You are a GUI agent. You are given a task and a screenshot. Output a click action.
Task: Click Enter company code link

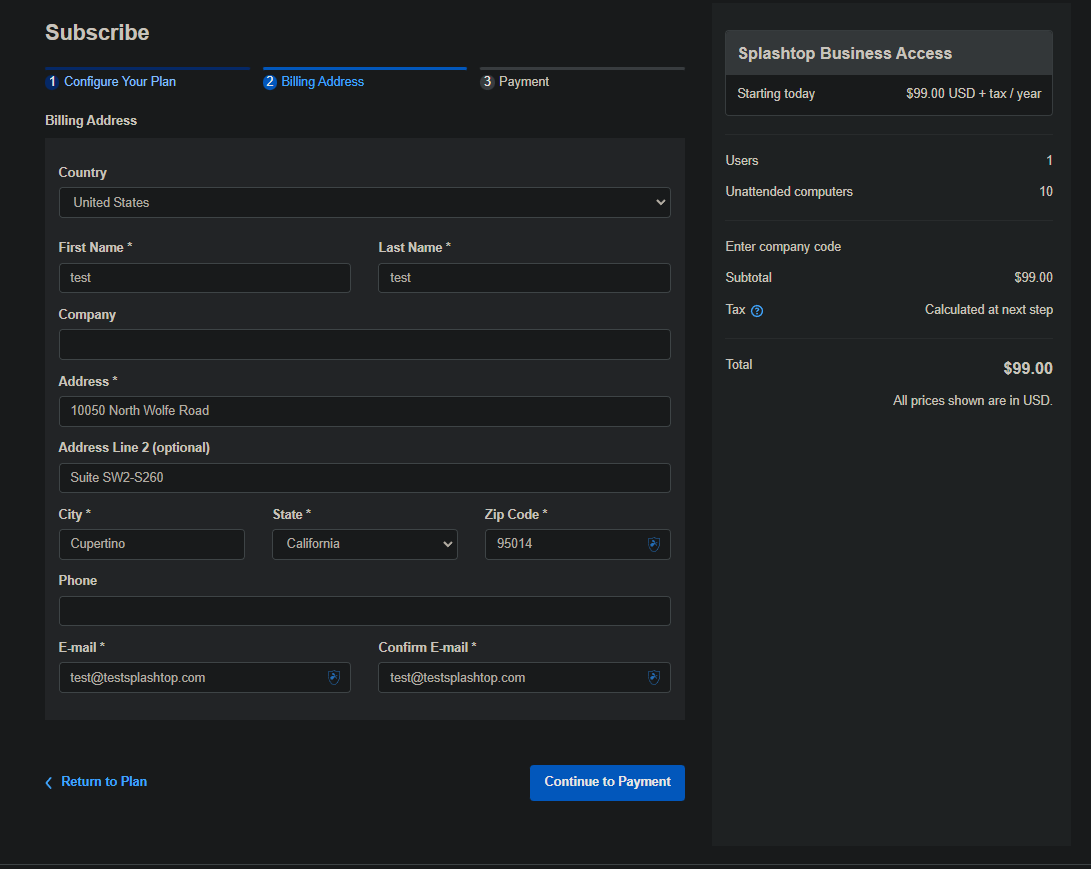click(x=783, y=247)
